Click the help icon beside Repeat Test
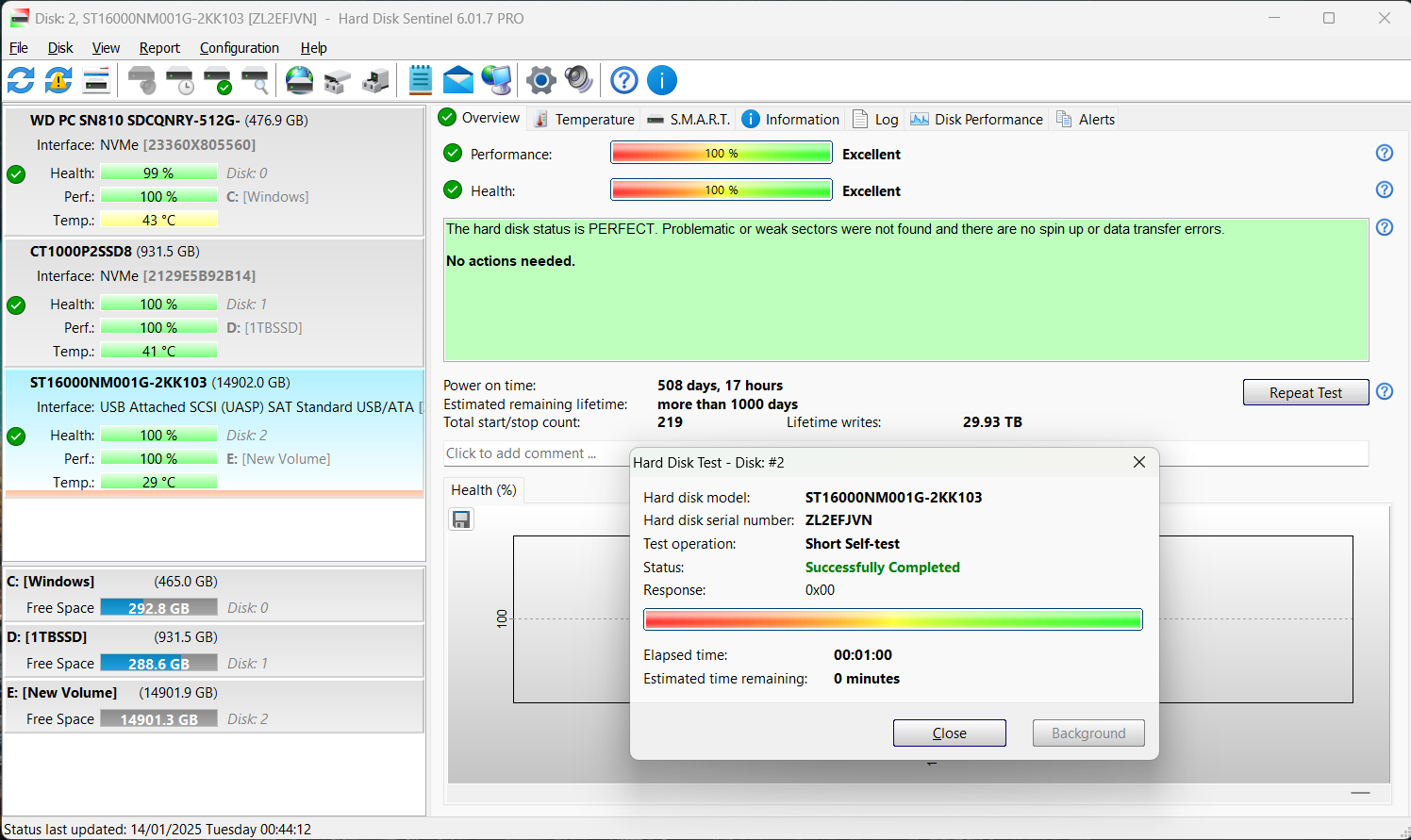 coord(1385,391)
